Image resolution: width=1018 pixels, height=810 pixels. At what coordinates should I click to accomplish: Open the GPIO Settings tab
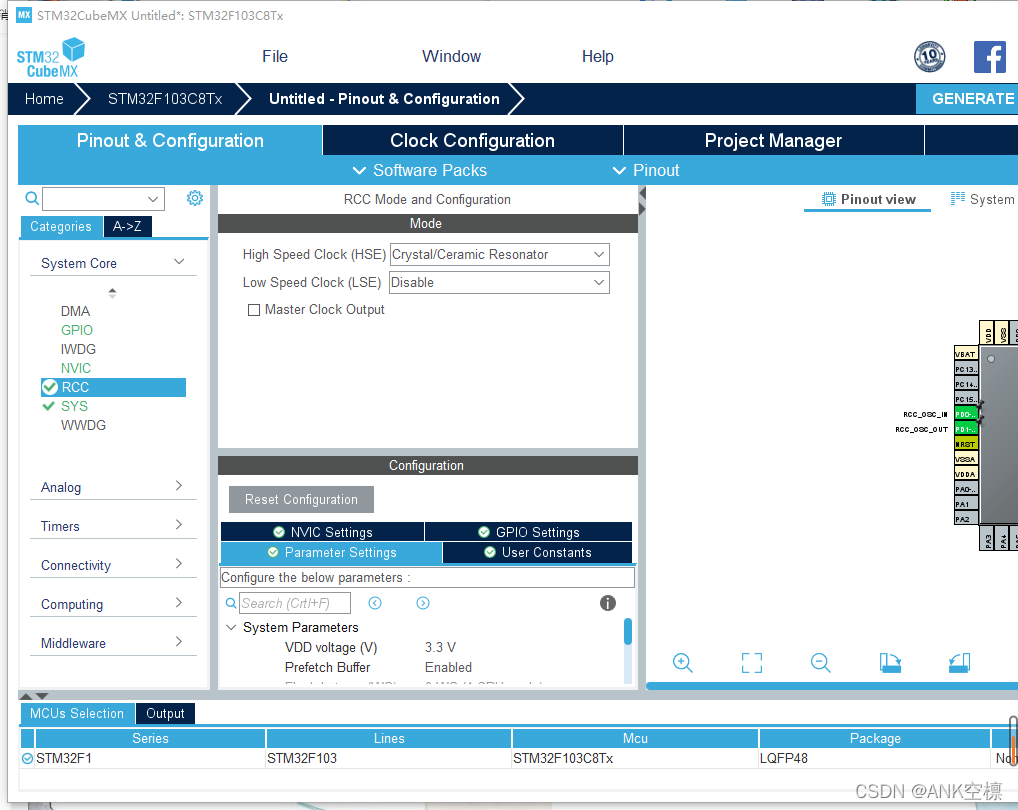coord(528,532)
